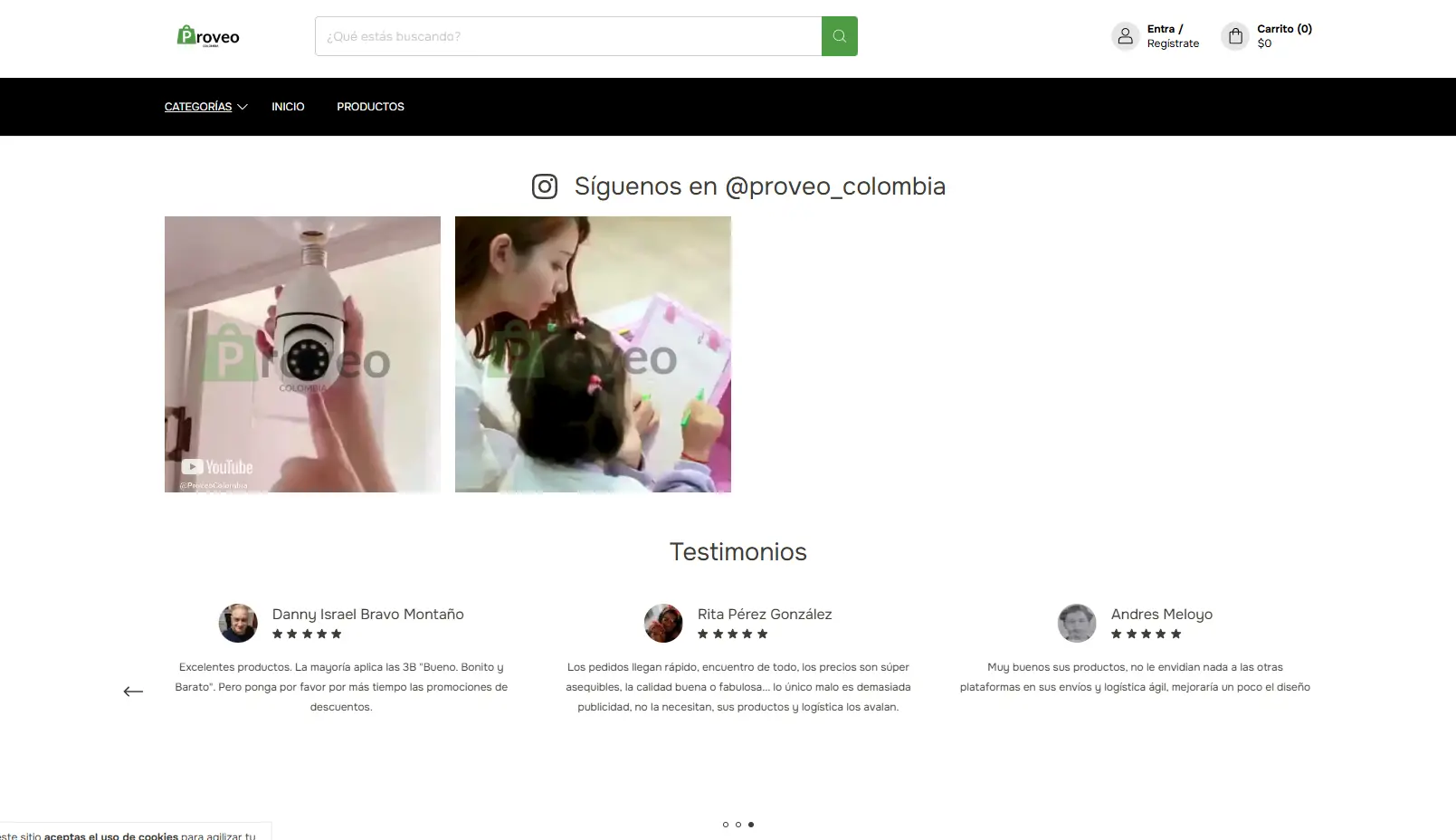The height and width of the screenshot is (840, 1456).
Task: Click Rita Pérez González's avatar
Action: click(x=663, y=623)
